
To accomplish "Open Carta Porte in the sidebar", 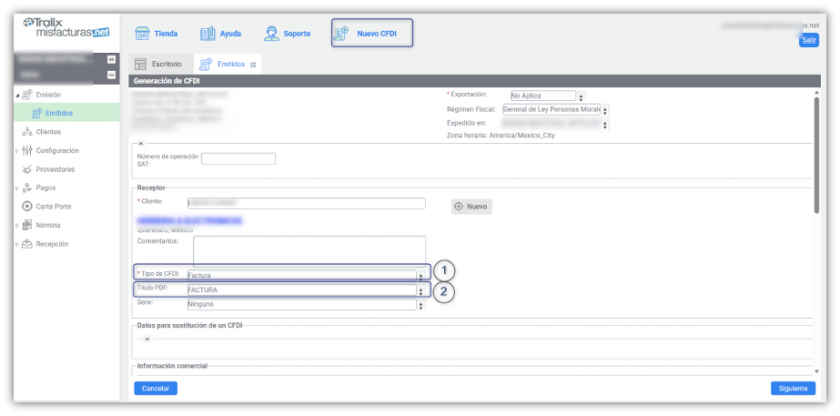I will (52, 206).
